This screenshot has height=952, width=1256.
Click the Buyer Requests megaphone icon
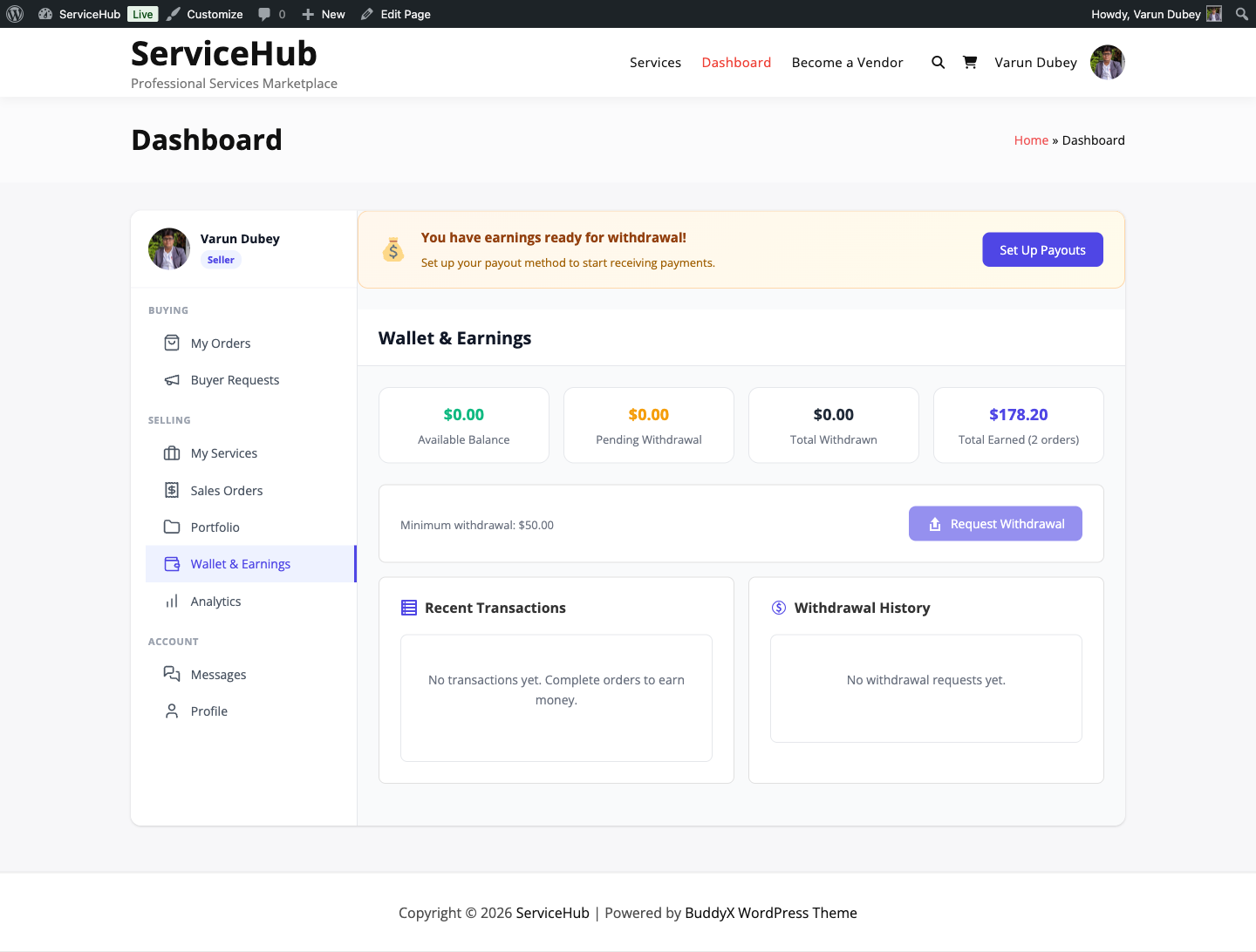(172, 379)
